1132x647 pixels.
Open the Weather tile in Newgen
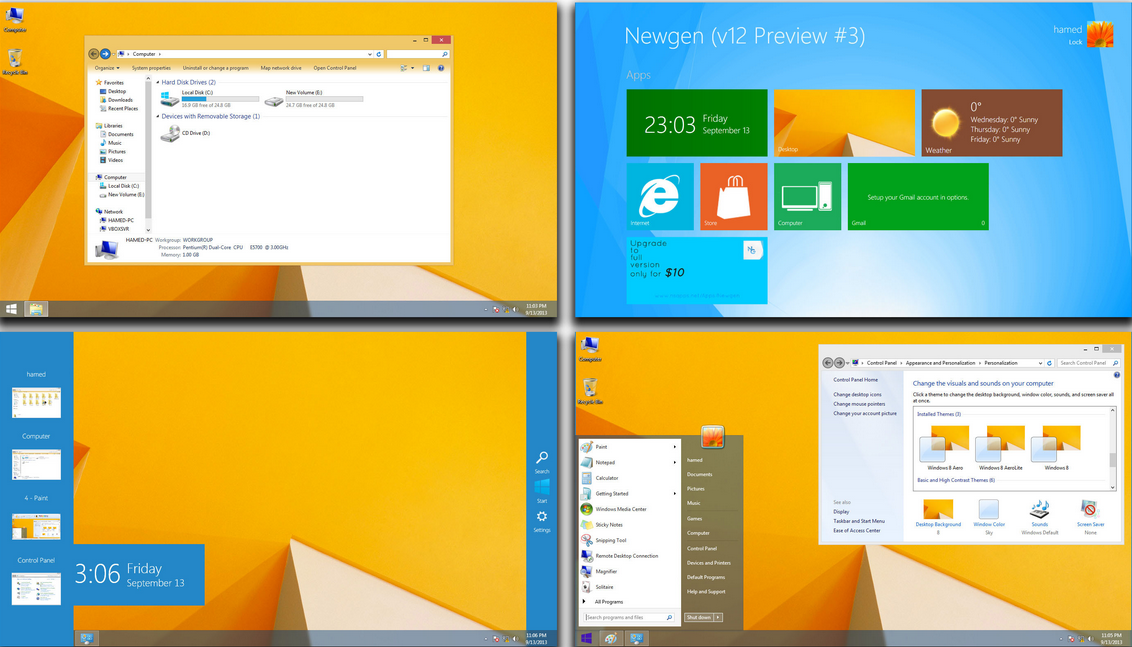[992, 123]
